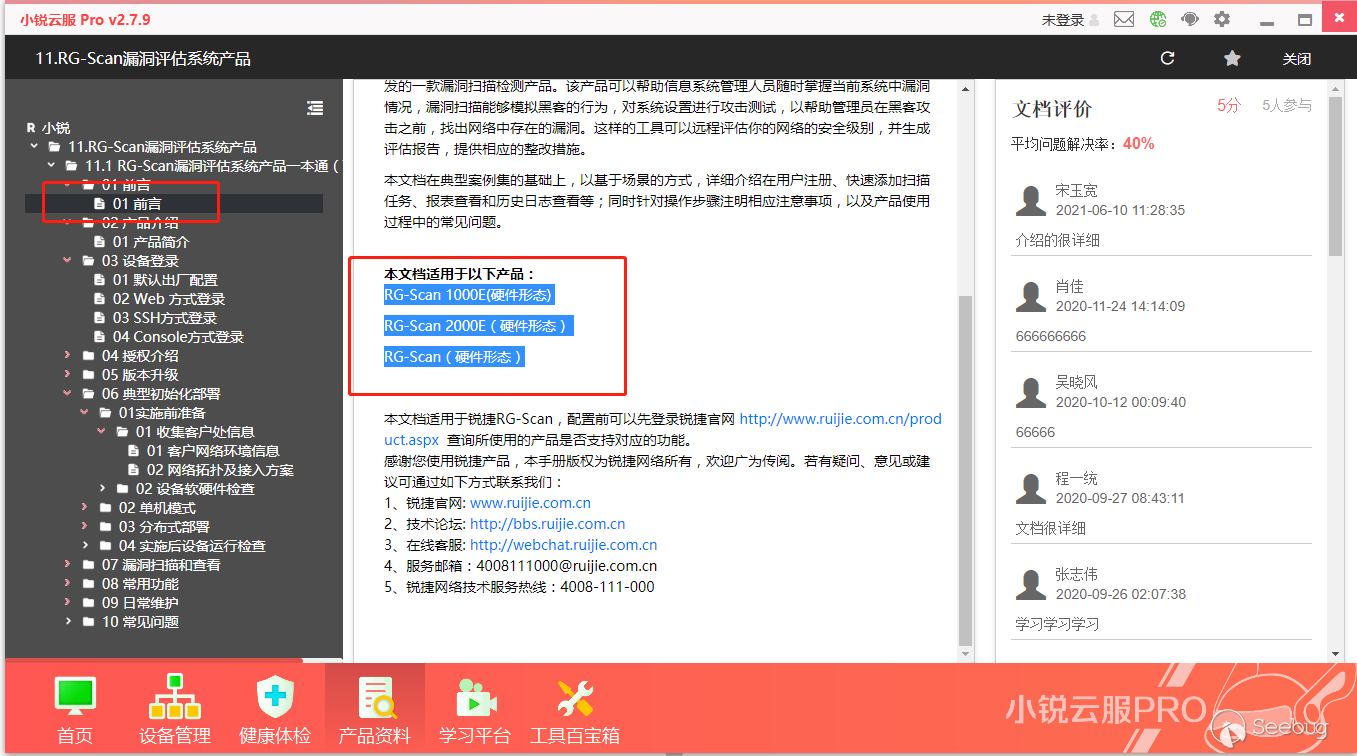Image resolution: width=1357 pixels, height=756 pixels.
Task: Expand the 07 漏洞扫描和查看 folder arrow
Action: coord(68,565)
